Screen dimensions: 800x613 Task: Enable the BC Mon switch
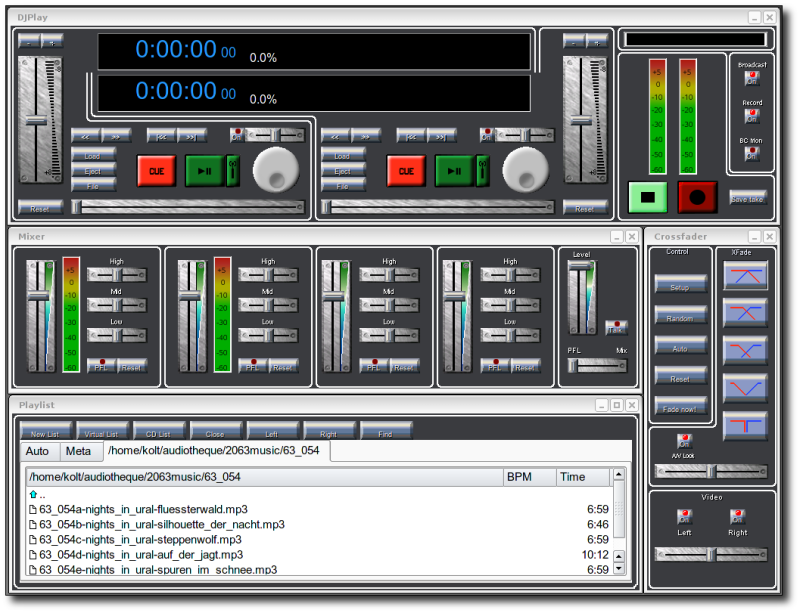[x=751, y=154]
